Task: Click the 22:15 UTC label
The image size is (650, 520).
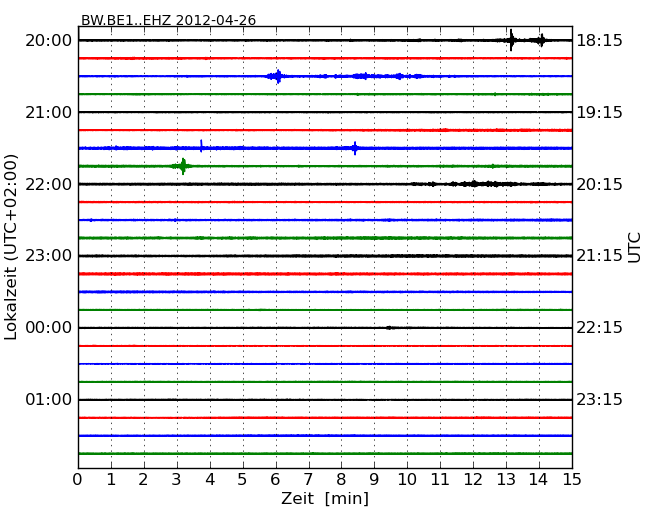Action: click(599, 328)
